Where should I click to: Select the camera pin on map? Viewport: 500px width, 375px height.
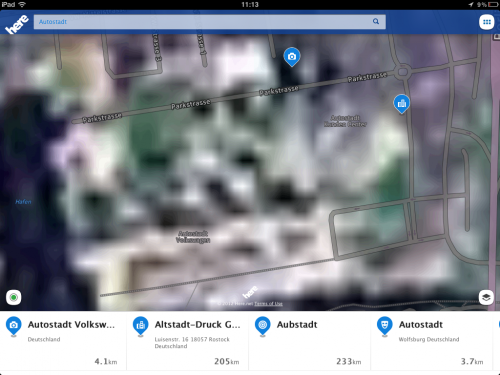pos(292,57)
